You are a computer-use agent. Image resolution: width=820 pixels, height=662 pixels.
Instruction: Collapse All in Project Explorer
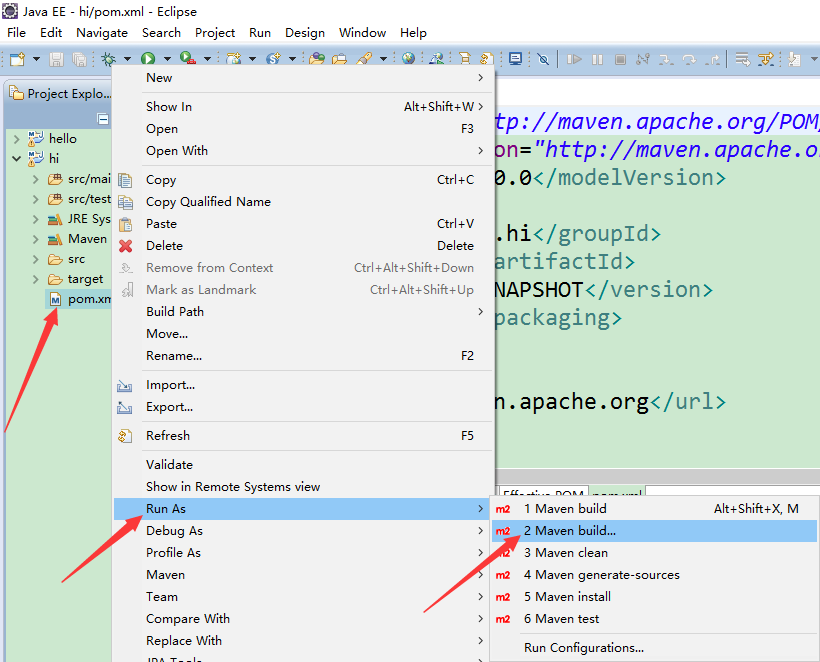[103, 119]
